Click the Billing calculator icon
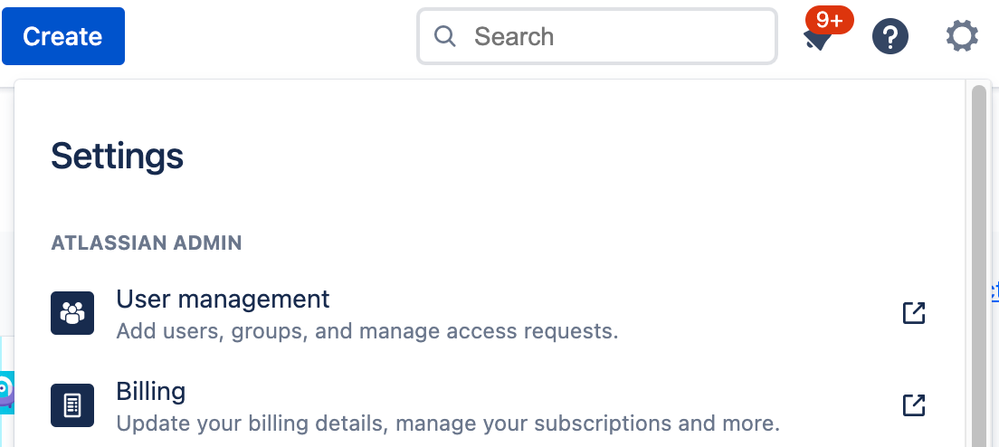The height and width of the screenshot is (447, 999). [x=73, y=405]
